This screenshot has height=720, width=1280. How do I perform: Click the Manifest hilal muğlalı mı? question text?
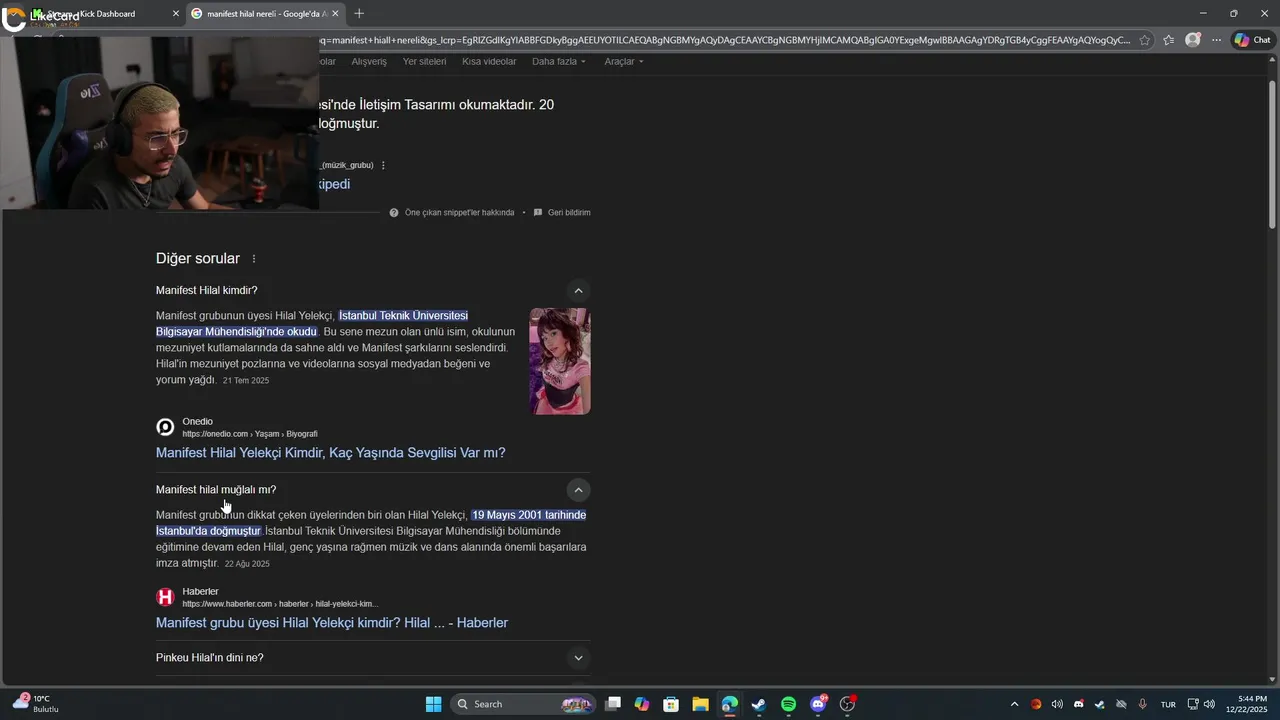tap(216, 490)
